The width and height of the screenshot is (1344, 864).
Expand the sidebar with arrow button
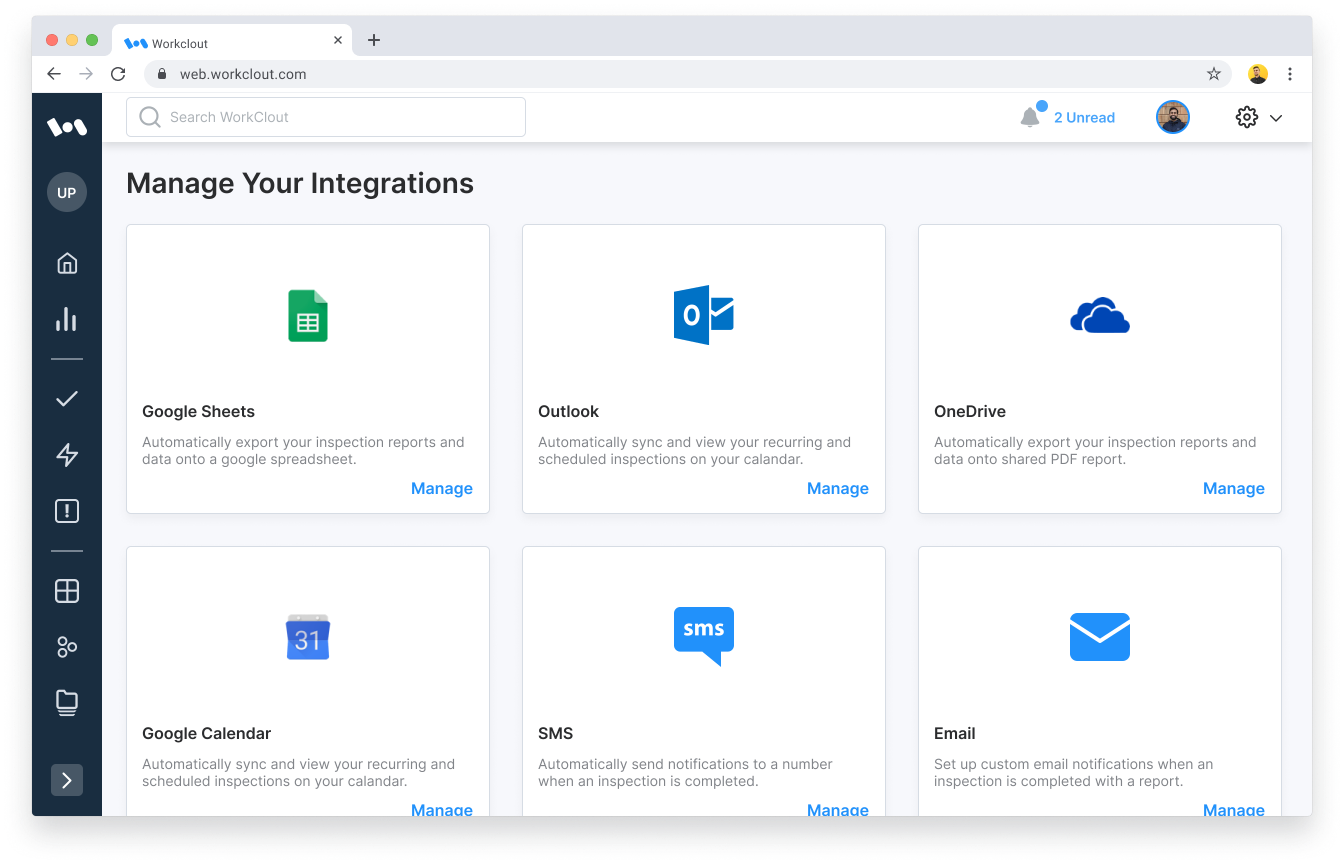[x=67, y=780]
